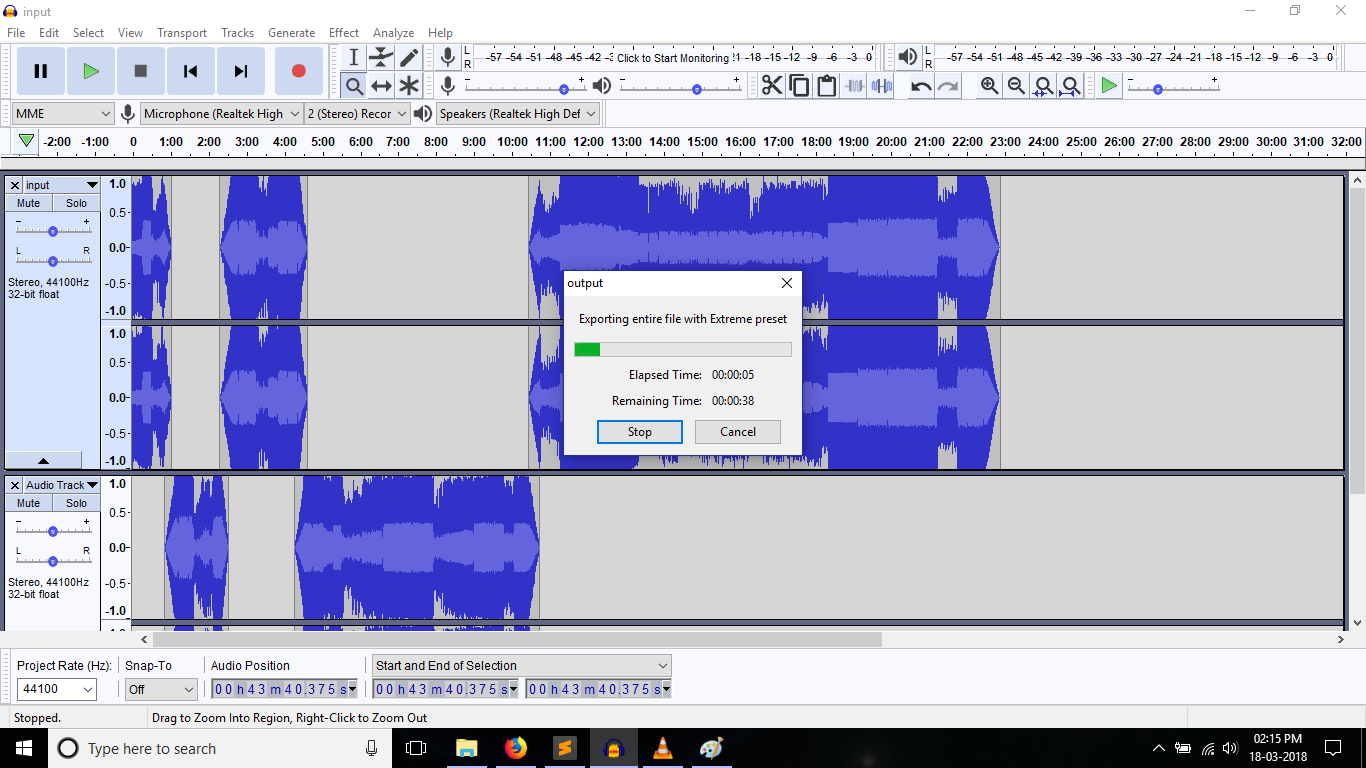
Task: Click the red Record button
Action: pos(298,71)
